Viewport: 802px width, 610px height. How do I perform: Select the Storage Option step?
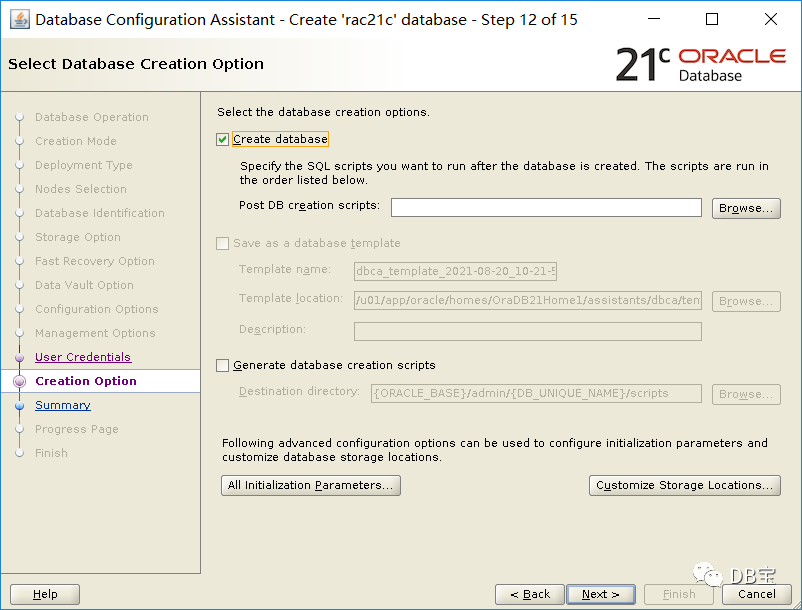78,237
